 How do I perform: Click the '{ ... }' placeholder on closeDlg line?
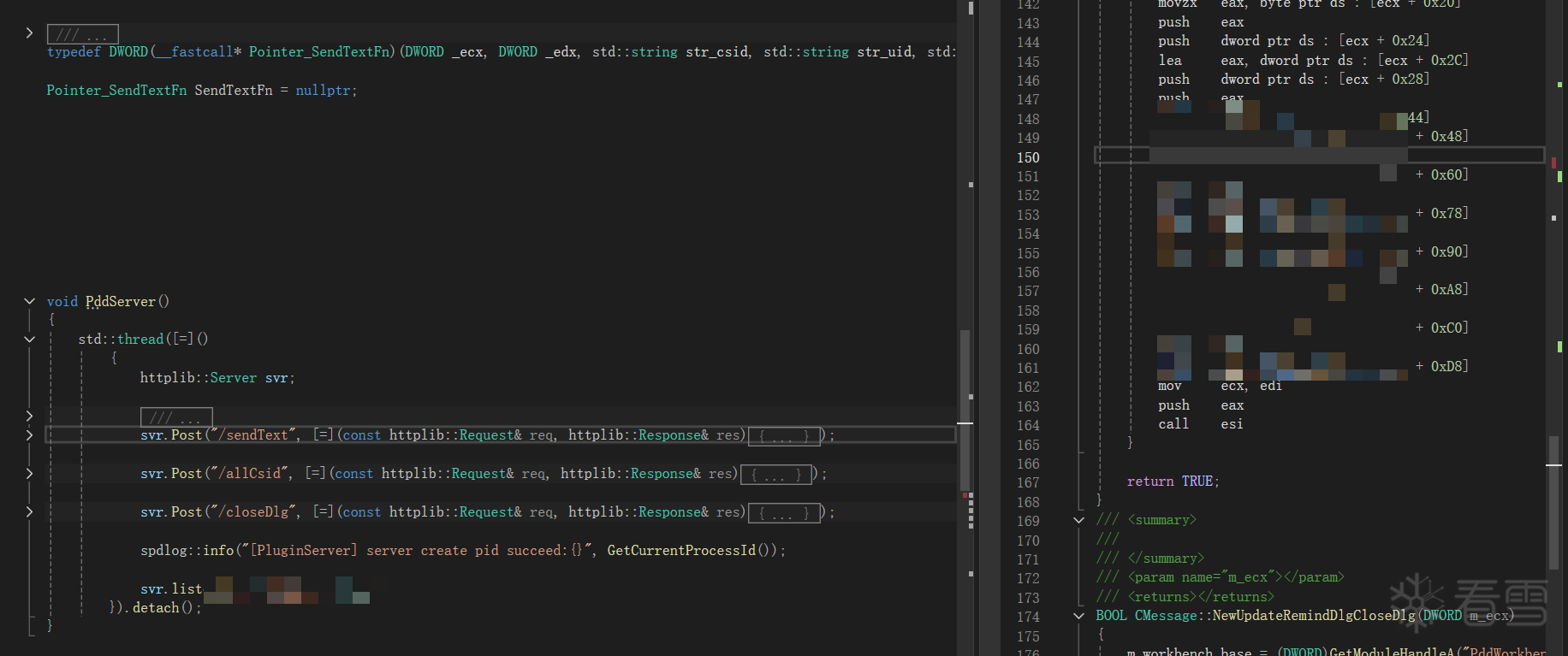pyautogui.click(x=784, y=513)
